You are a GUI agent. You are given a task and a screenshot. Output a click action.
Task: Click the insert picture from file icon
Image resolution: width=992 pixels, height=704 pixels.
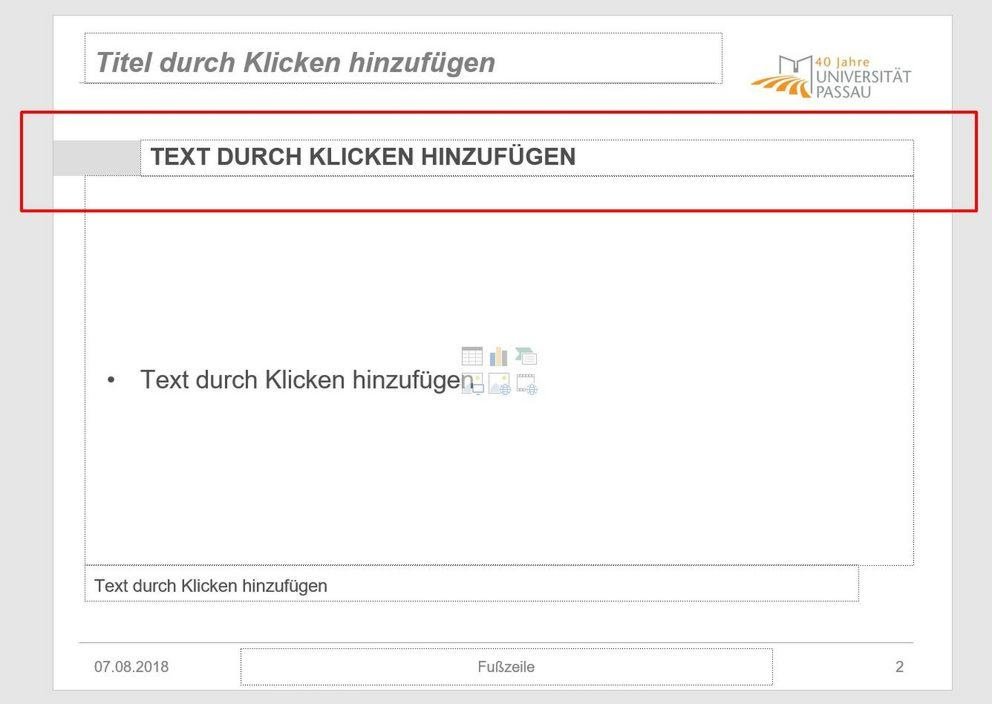click(472, 383)
